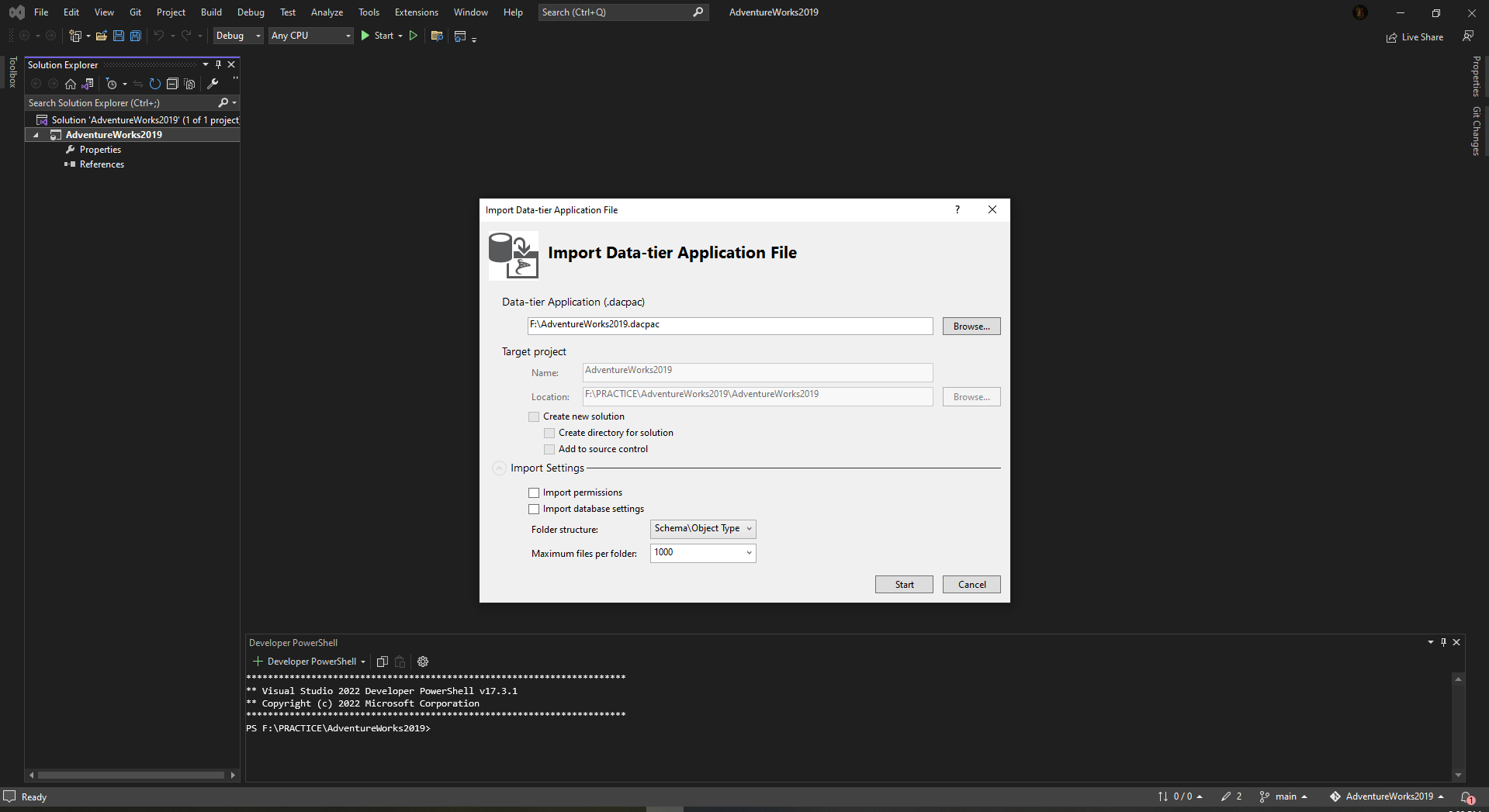Collapse All items in Solution Explorer
This screenshot has height=812, width=1489.
point(172,84)
